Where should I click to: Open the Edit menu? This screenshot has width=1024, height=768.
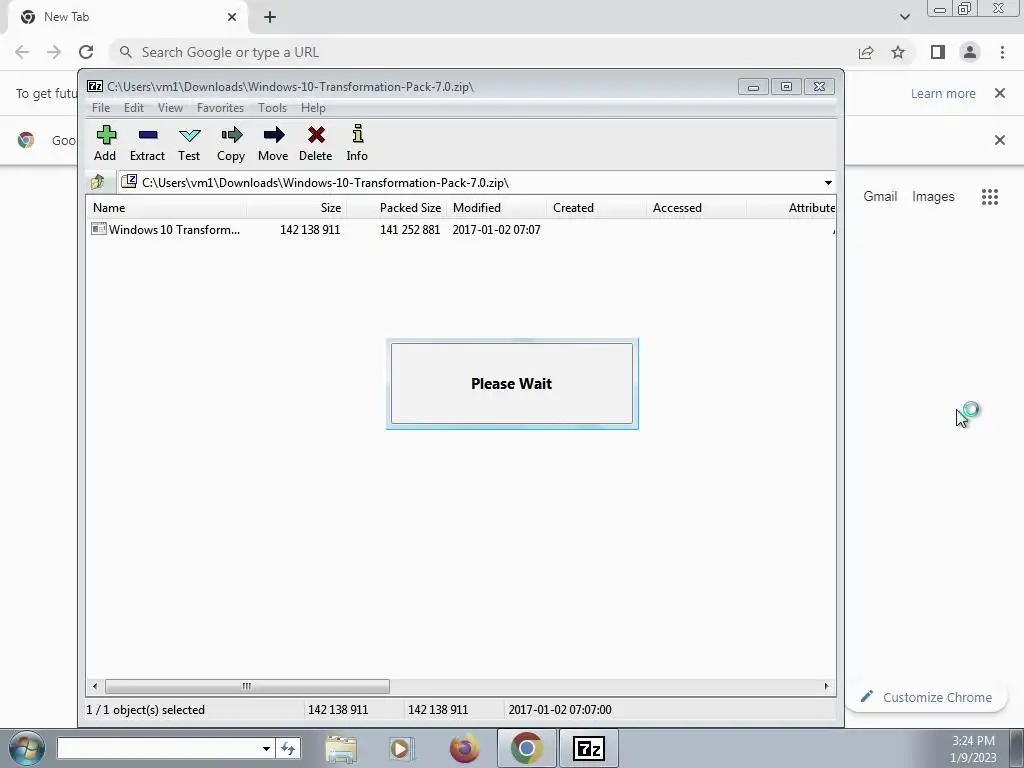point(134,108)
